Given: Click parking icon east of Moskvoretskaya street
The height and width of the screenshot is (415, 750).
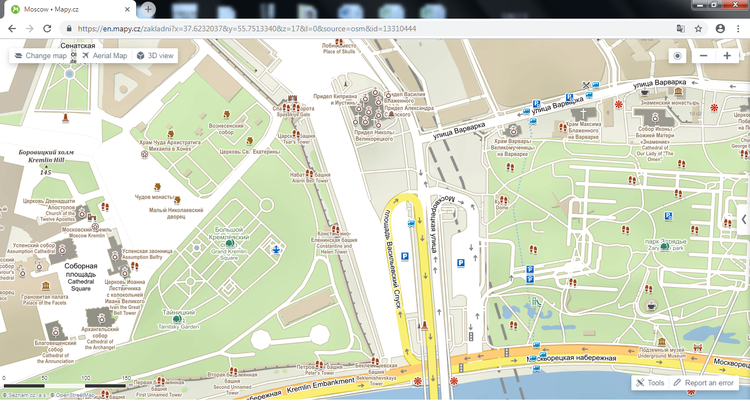Looking at the screenshot, I should point(461,262).
